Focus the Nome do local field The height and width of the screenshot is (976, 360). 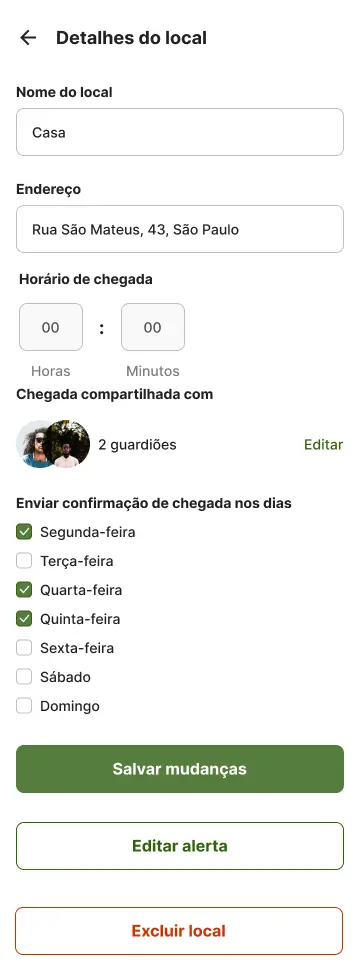pyautogui.click(x=180, y=132)
